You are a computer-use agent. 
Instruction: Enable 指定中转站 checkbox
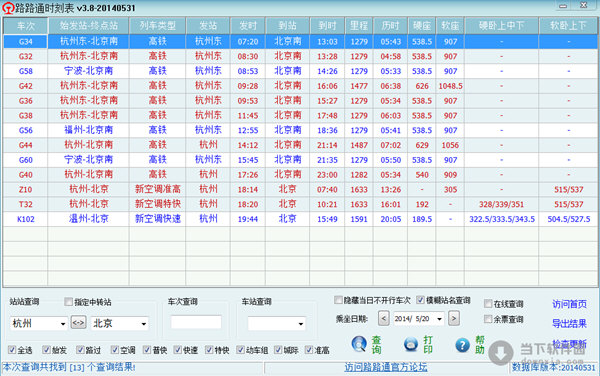(68, 302)
